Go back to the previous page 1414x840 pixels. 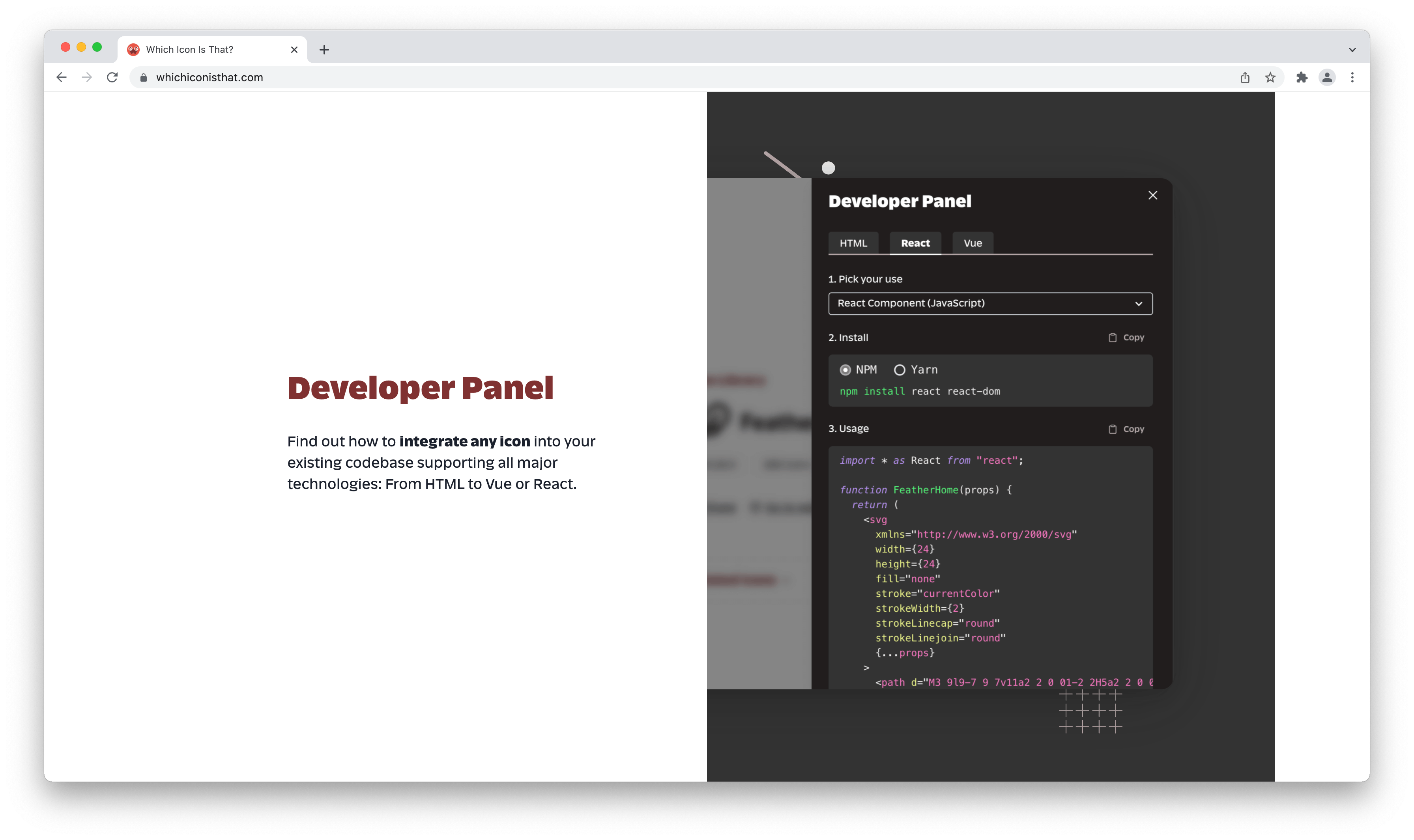[x=61, y=78]
